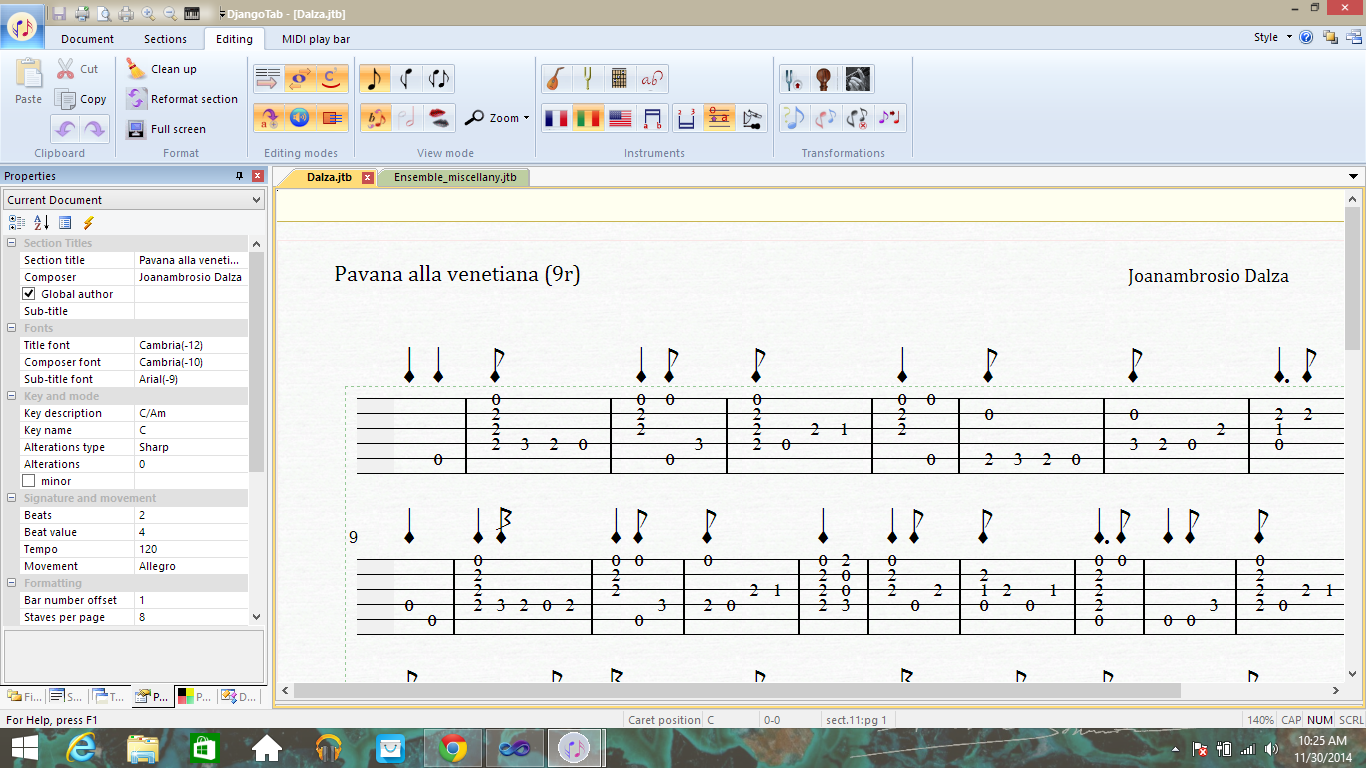
Task: Switch to Ensemble_miscellany.jtb document tab
Action: coord(455,177)
